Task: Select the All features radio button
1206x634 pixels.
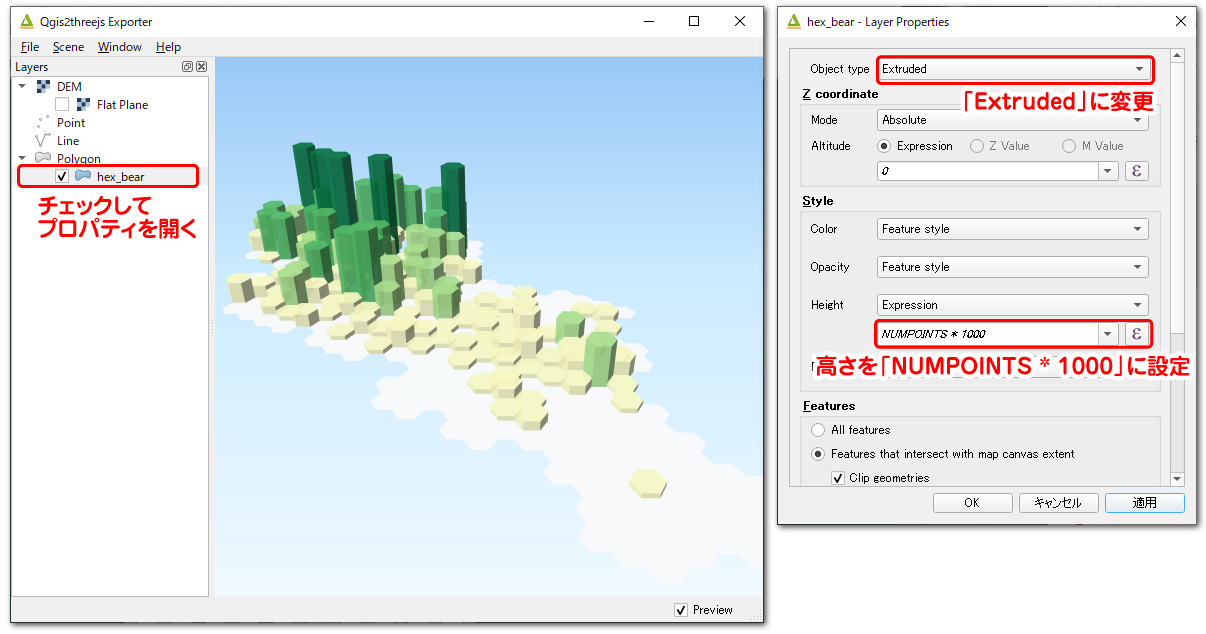Action: [x=817, y=430]
